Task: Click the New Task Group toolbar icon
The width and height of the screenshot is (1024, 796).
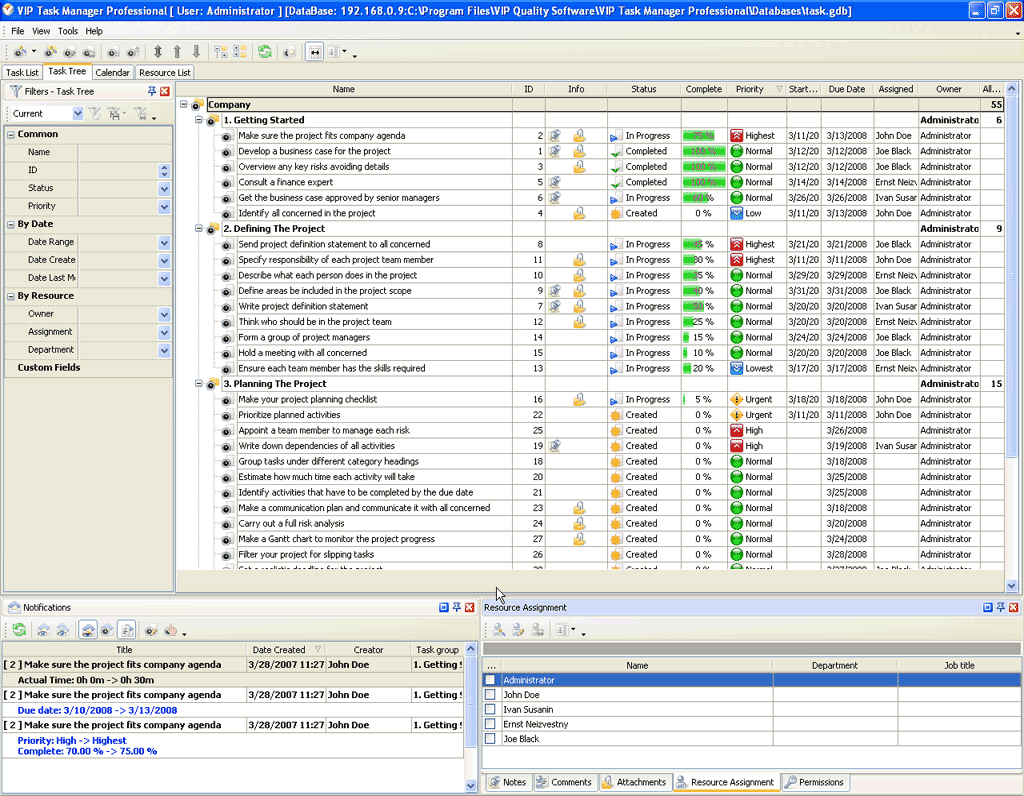Action: pyautogui.click(x=50, y=52)
